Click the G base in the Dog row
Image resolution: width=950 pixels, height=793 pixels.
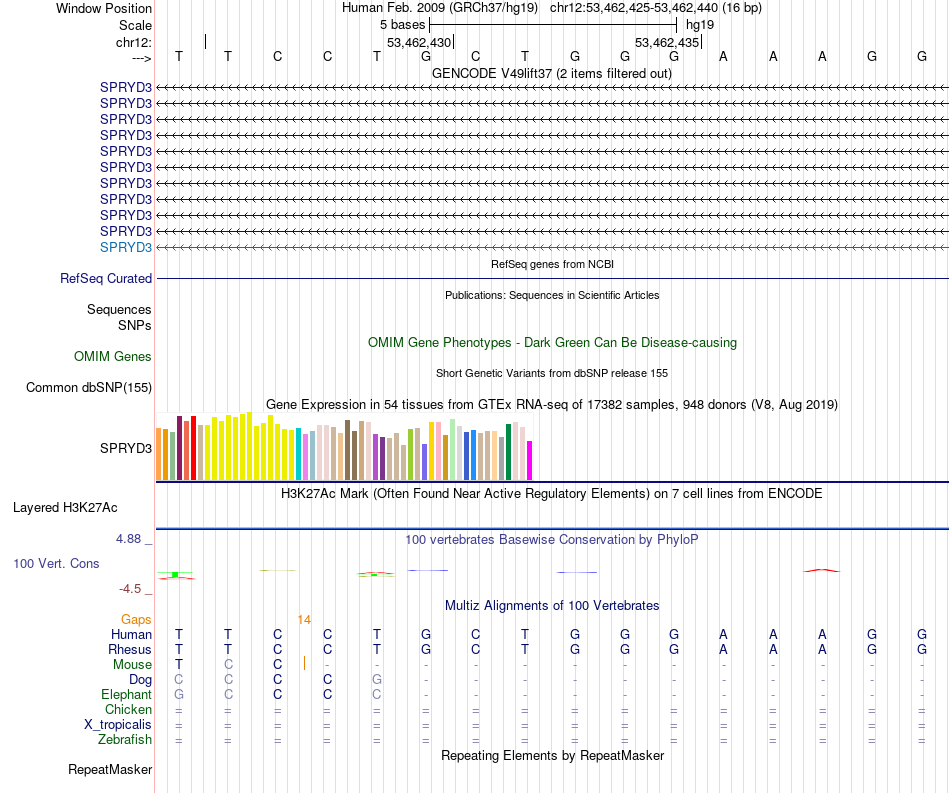click(377, 680)
